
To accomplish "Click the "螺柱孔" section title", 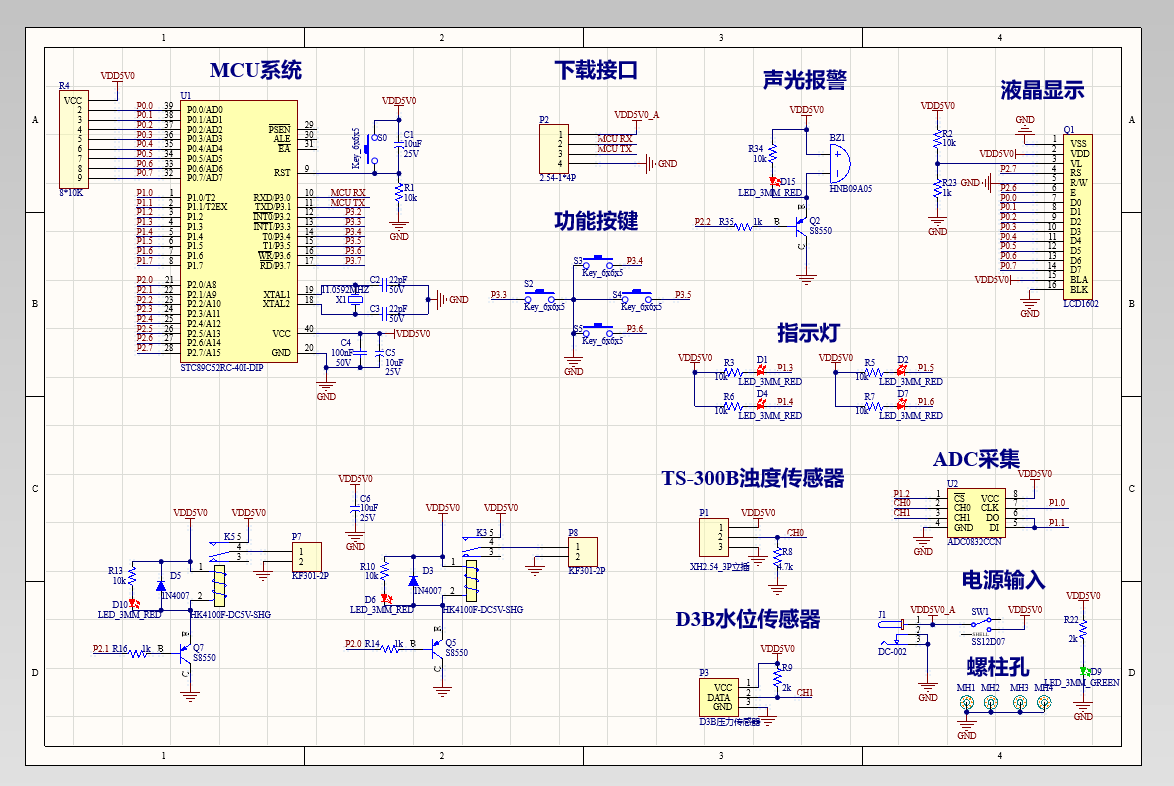I will (x=998, y=667).
